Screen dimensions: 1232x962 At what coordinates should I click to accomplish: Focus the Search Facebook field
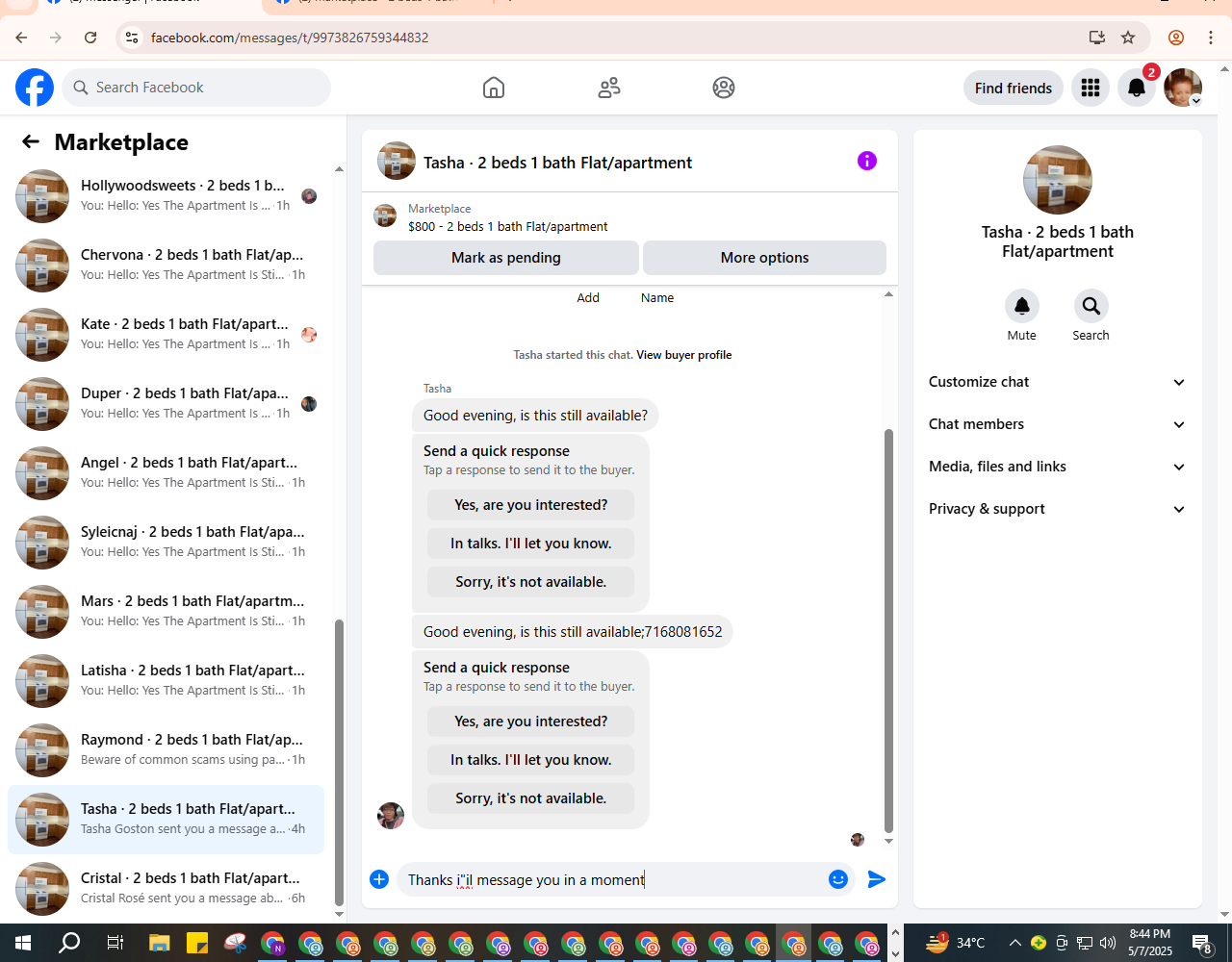pyautogui.click(x=196, y=88)
